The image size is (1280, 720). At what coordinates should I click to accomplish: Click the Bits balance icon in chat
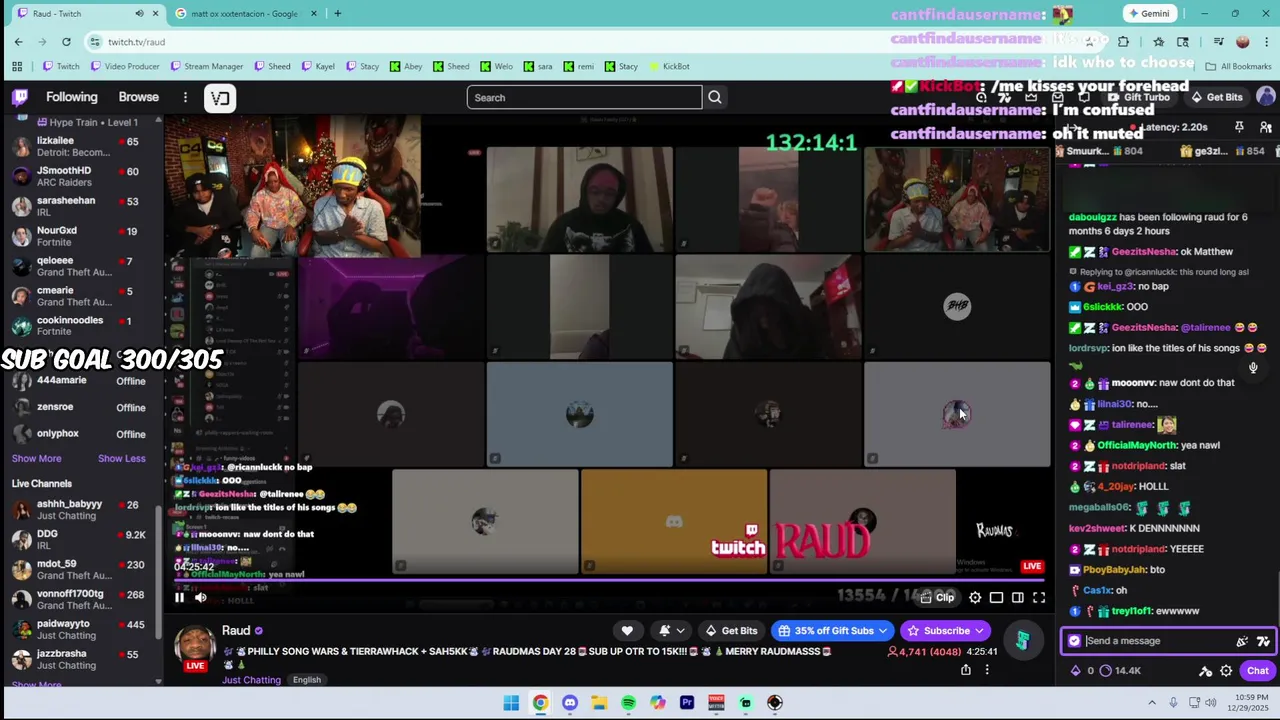click(x=1076, y=671)
